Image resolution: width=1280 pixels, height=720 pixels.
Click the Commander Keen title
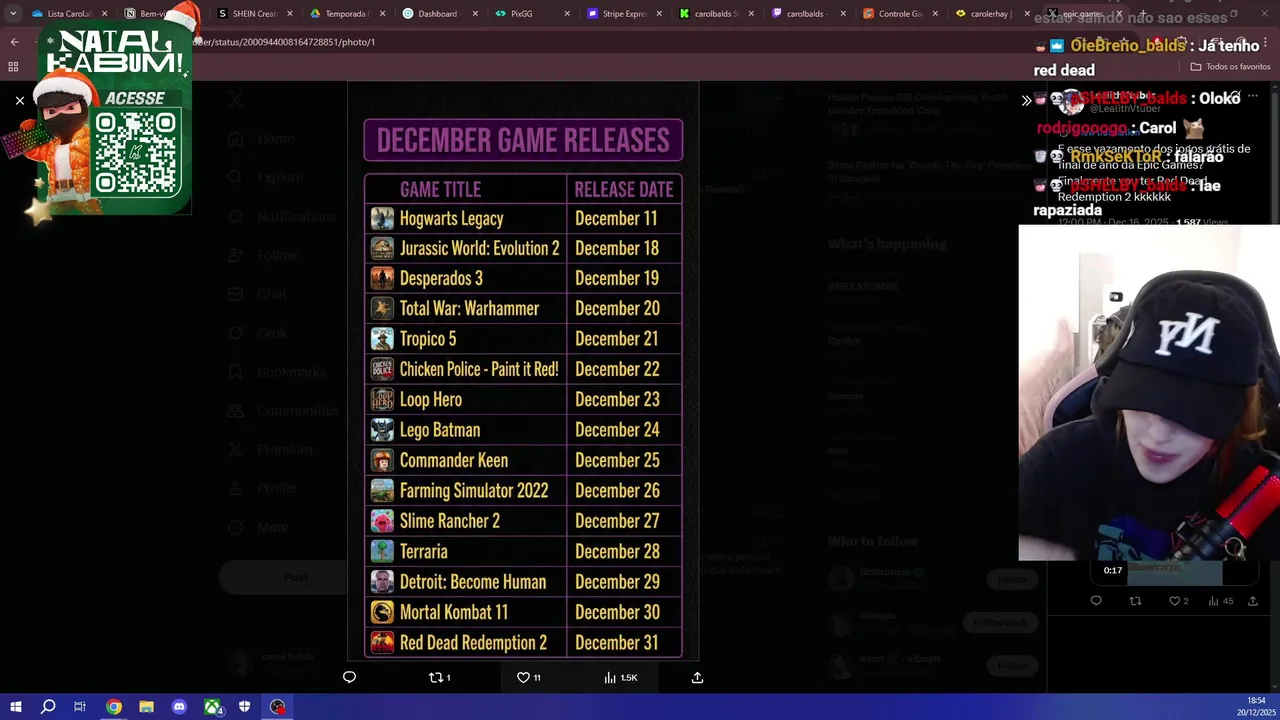[453, 460]
